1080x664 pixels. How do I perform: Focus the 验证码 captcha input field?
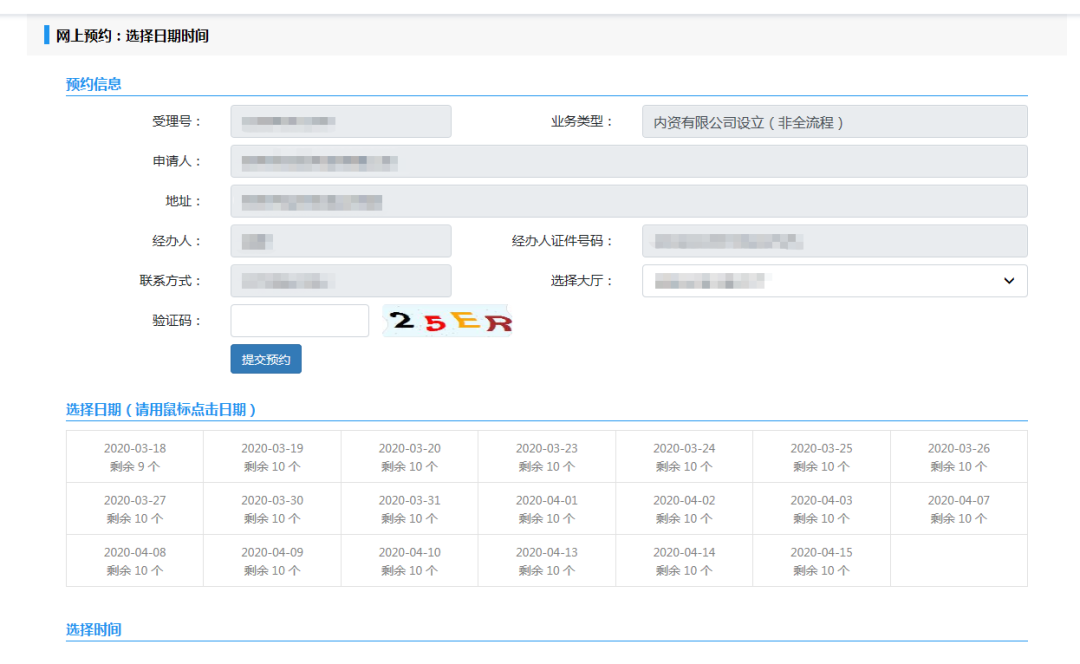pyautogui.click(x=300, y=320)
